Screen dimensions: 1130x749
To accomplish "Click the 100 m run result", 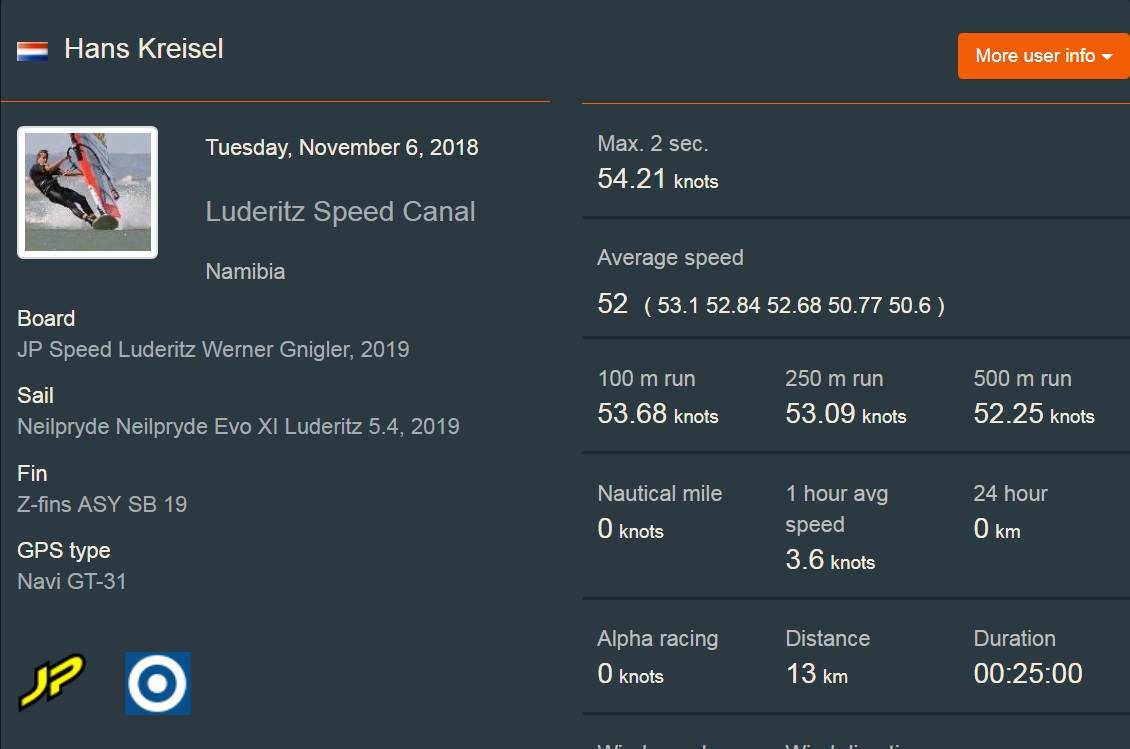I will point(657,414).
